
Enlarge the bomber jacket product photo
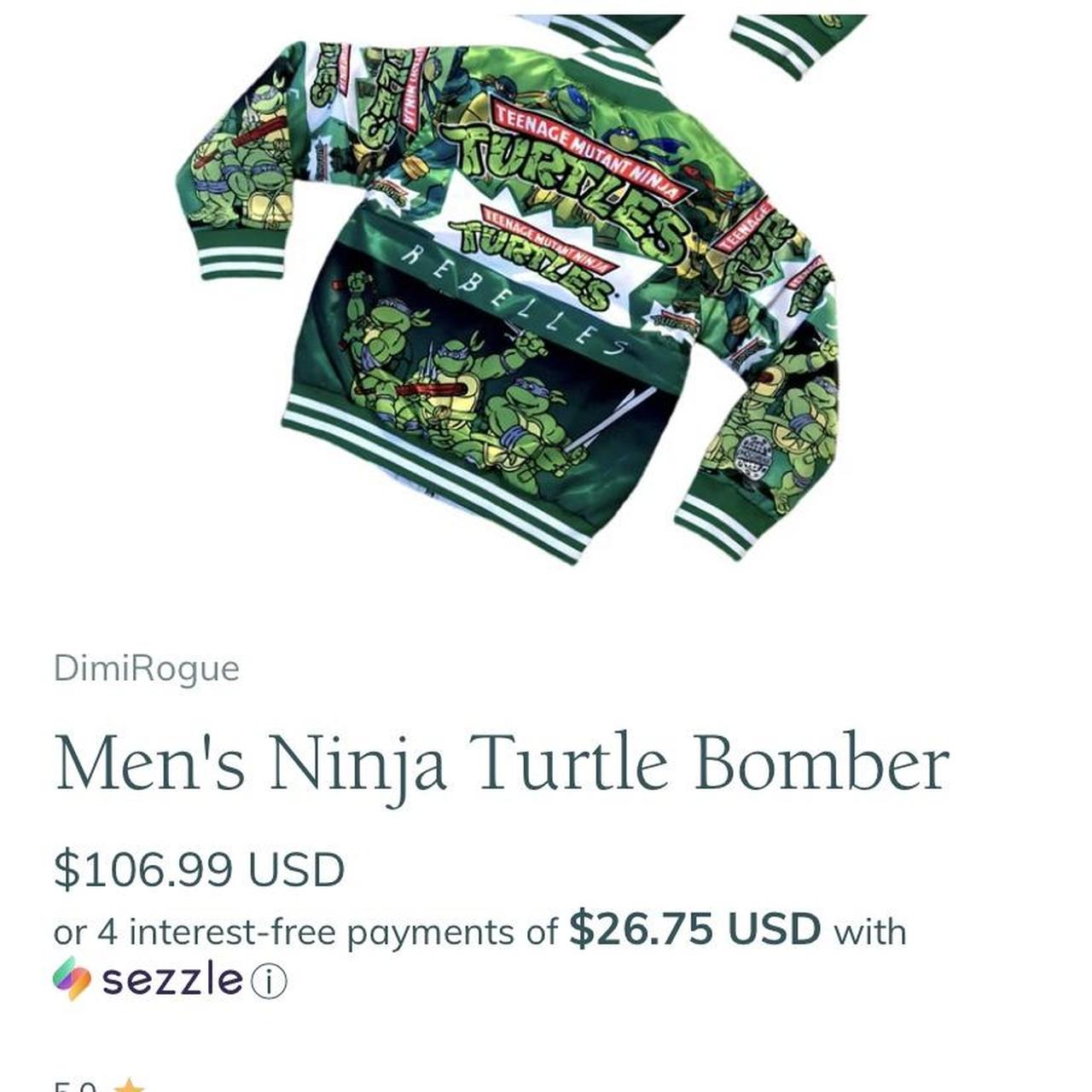tap(512, 290)
